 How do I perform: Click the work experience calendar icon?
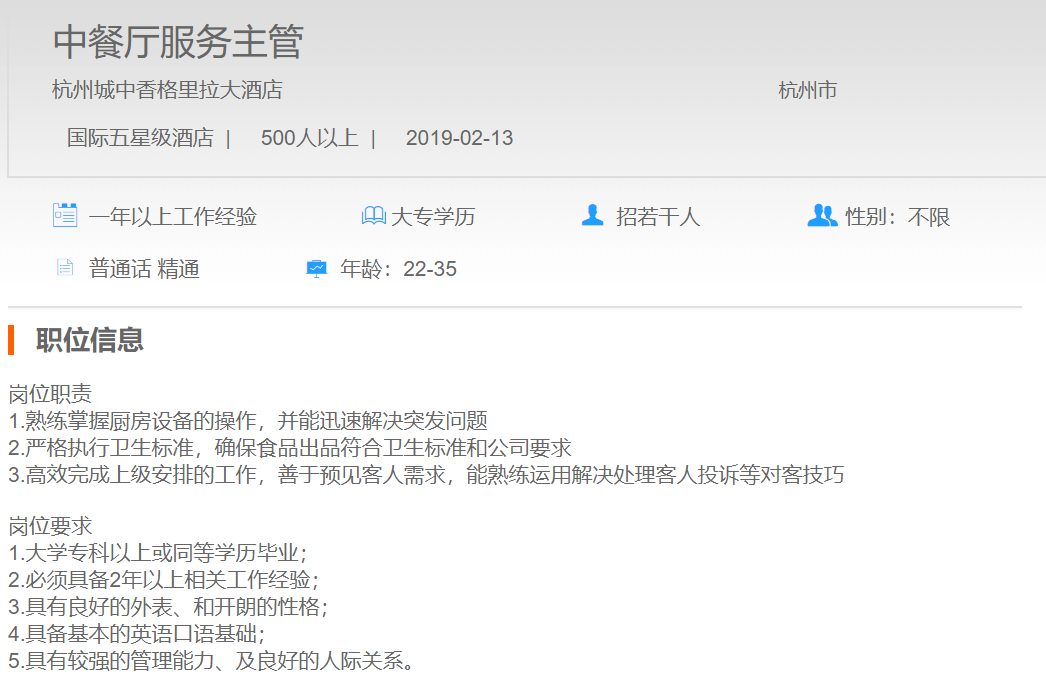pyautogui.click(x=65, y=215)
